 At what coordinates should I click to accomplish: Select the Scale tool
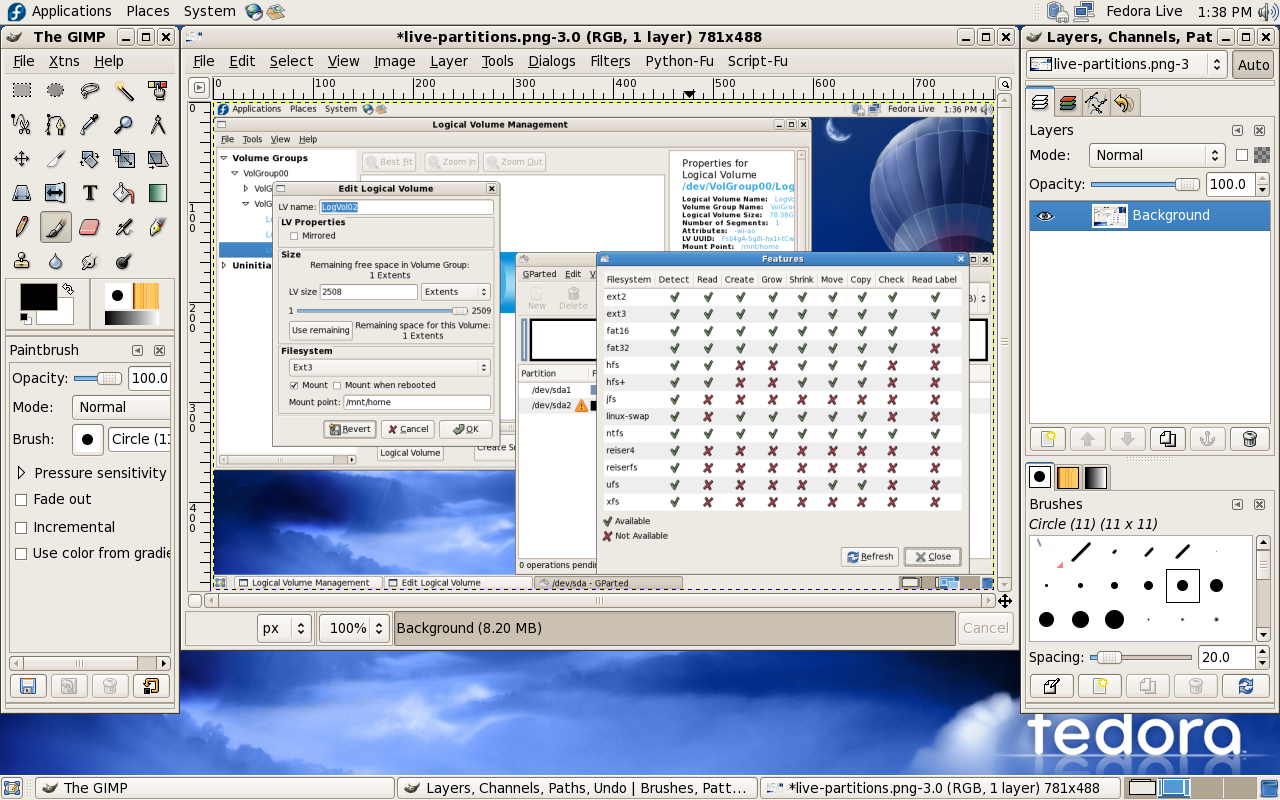(x=123, y=159)
